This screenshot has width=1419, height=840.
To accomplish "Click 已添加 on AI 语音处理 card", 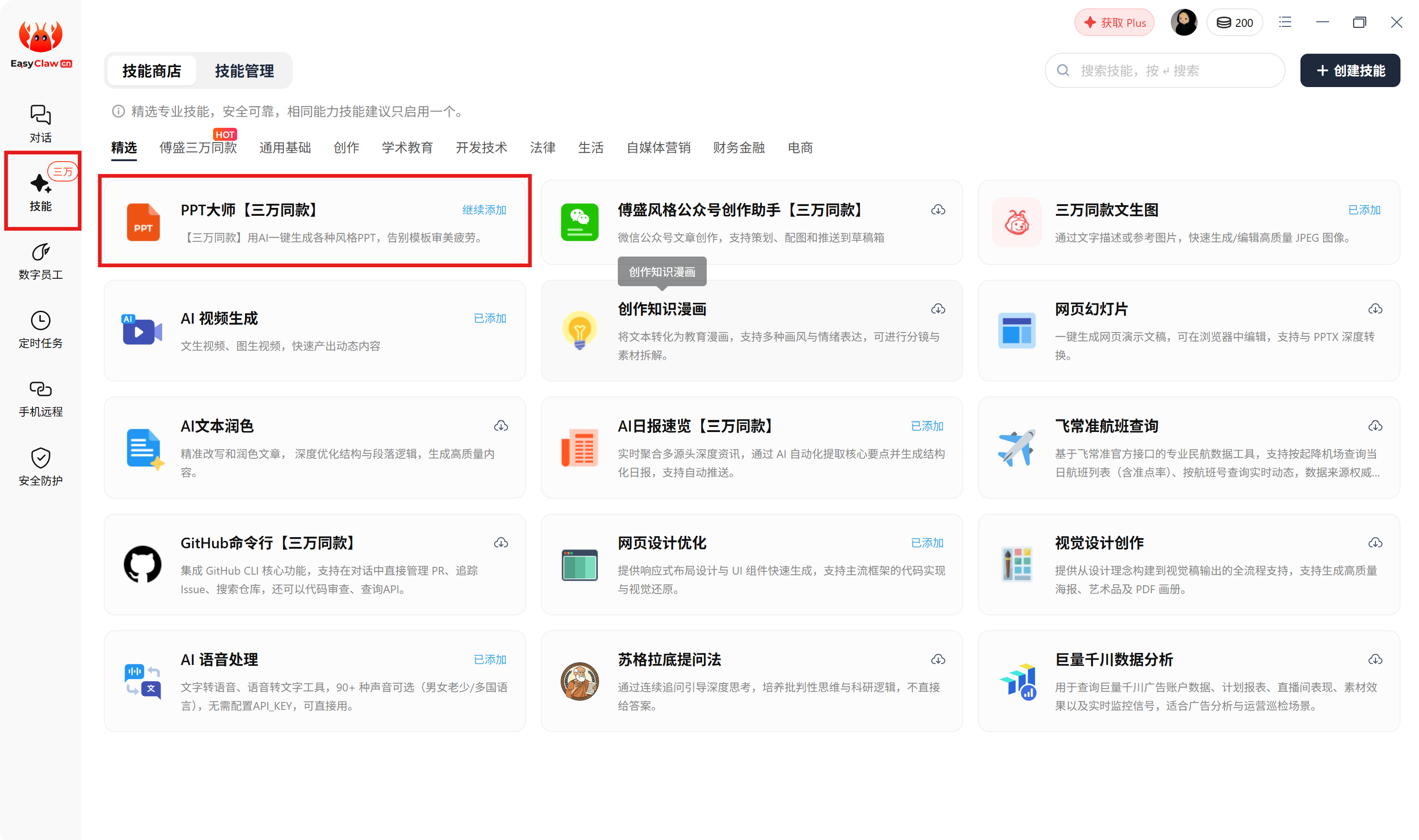I will click(490, 659).
